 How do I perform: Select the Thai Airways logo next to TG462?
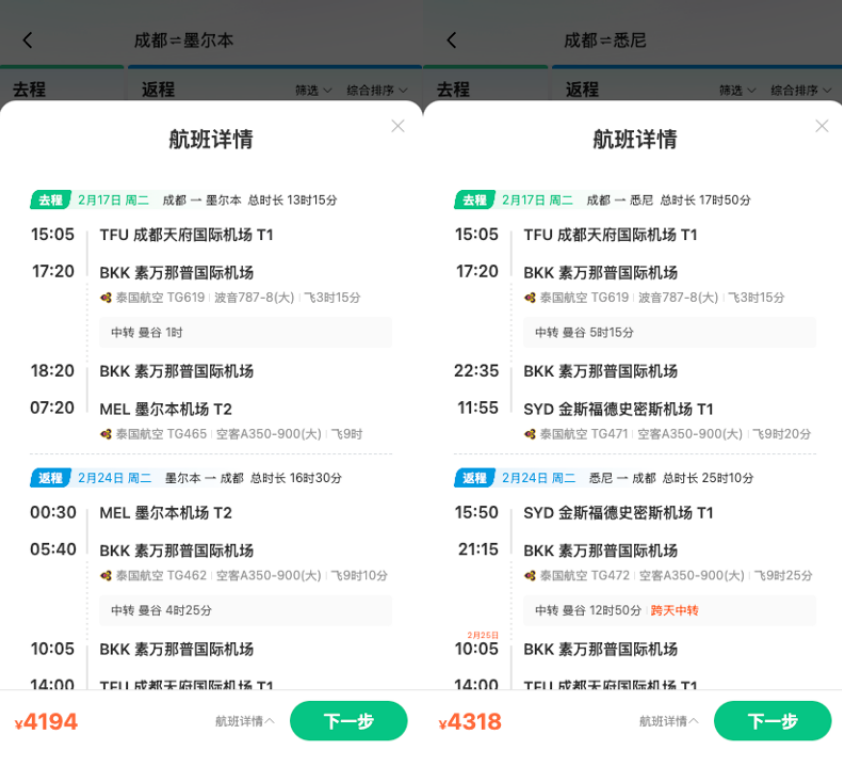(x=107, y=575)
